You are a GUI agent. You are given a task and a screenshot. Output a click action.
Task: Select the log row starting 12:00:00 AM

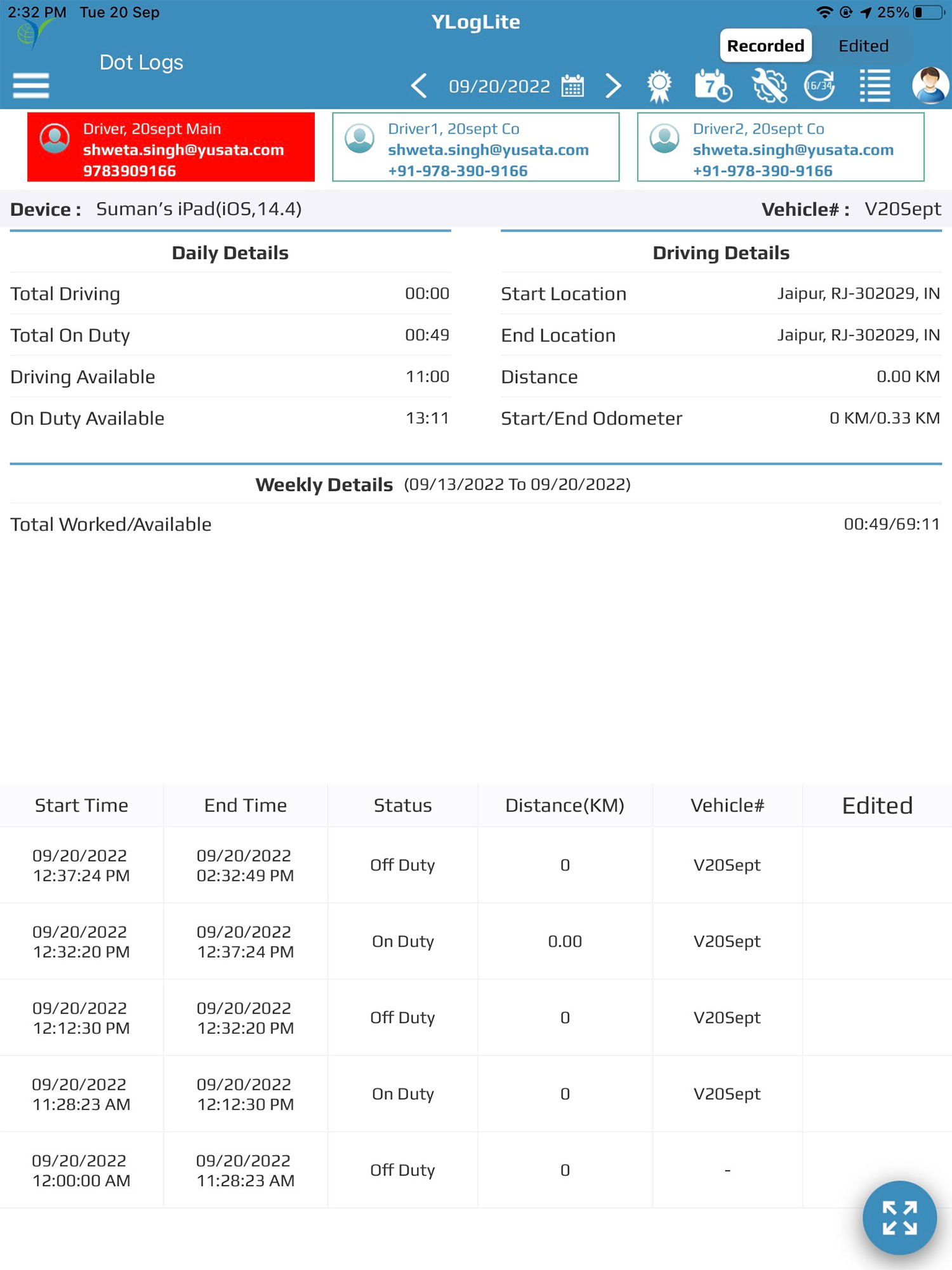476,1170
